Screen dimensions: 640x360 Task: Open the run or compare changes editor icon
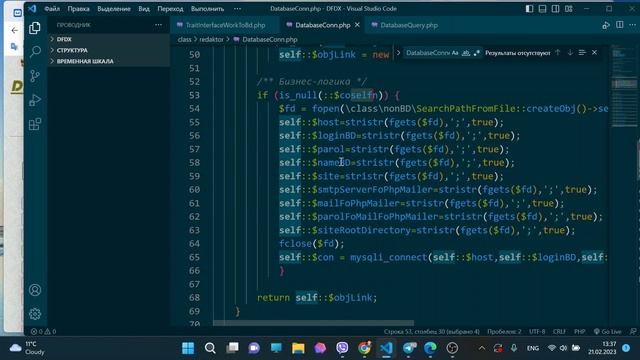606,25
